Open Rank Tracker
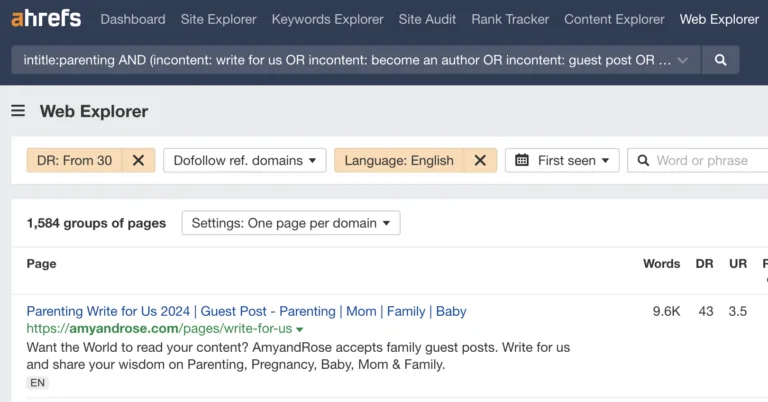Image resolution: width=768 pixels, height=402 pixels. pos(510,20)
